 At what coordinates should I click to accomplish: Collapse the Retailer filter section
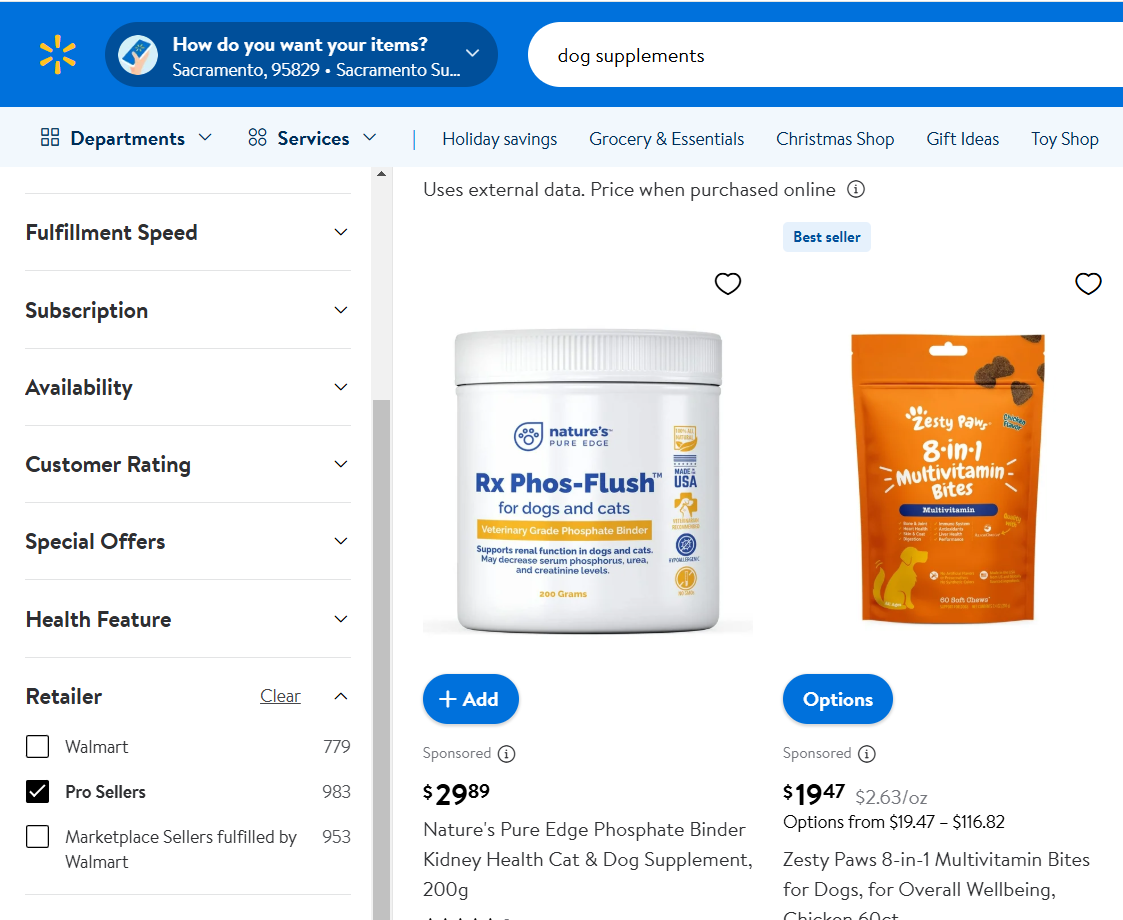(341, 696)
